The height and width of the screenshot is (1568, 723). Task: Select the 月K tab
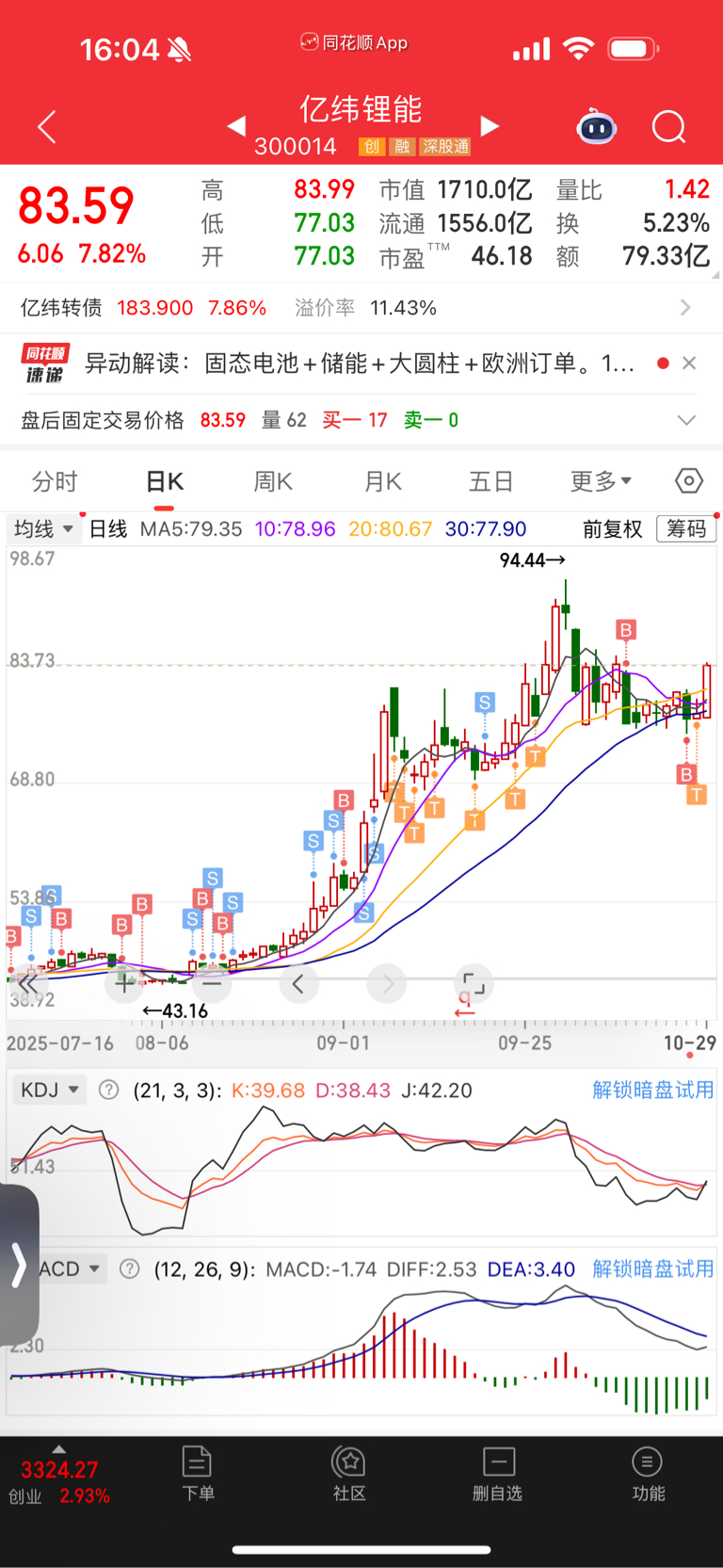[x=382, y=481]
